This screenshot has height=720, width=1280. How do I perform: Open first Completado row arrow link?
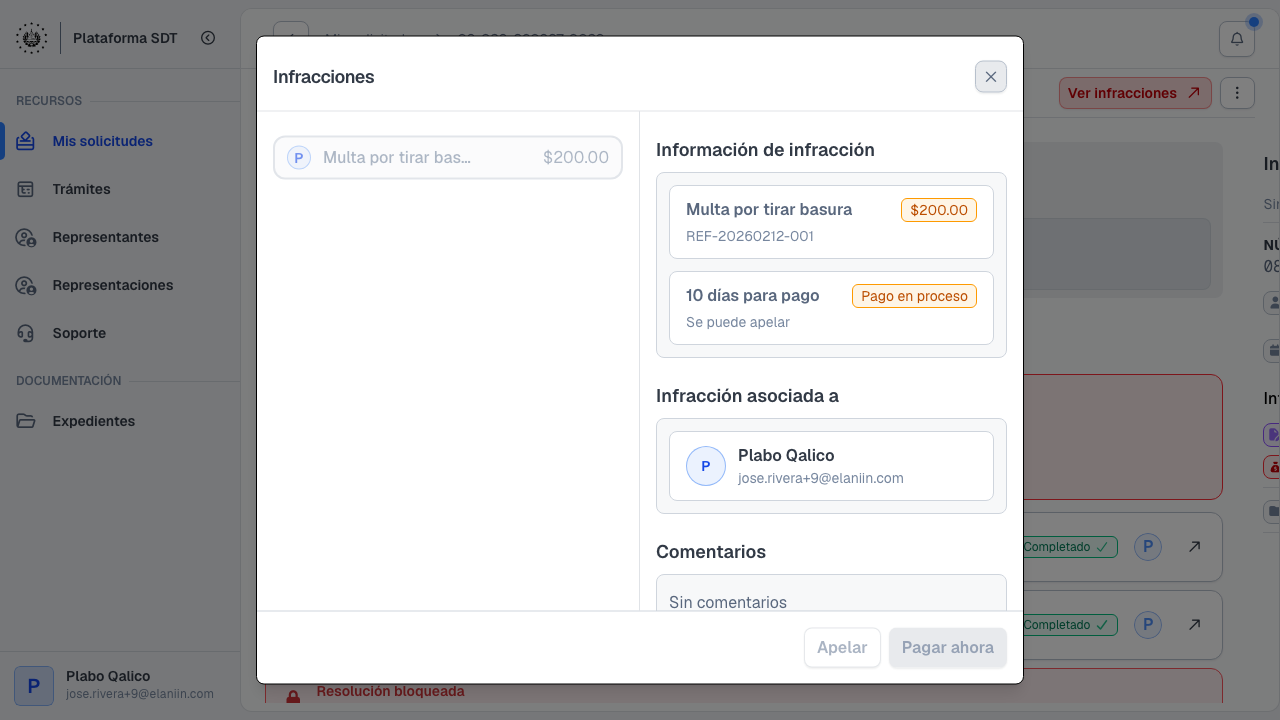pyautogui.click(x=1194, y=547)
